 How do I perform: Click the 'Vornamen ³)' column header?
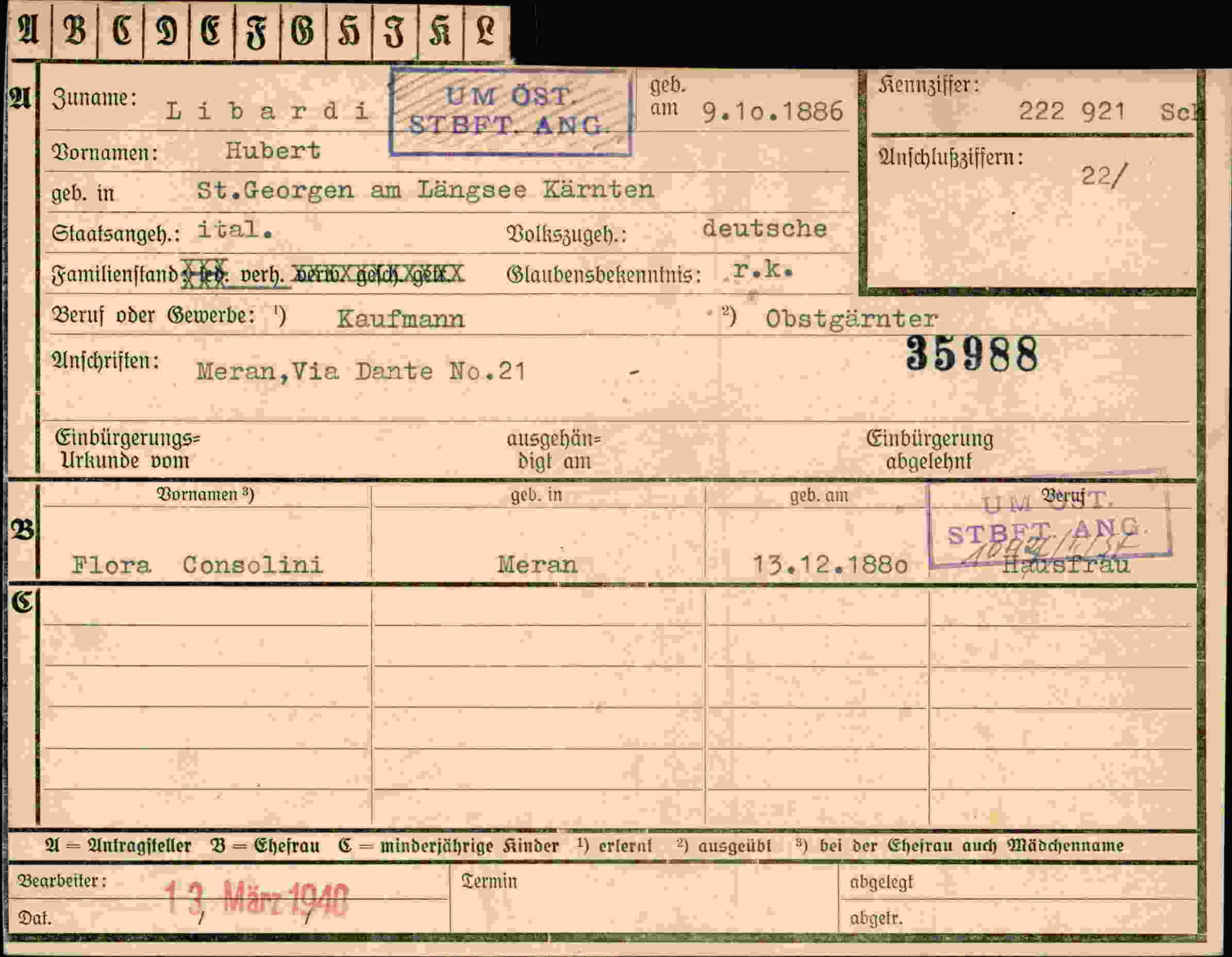pyautogui.click(x=205, y=494)
